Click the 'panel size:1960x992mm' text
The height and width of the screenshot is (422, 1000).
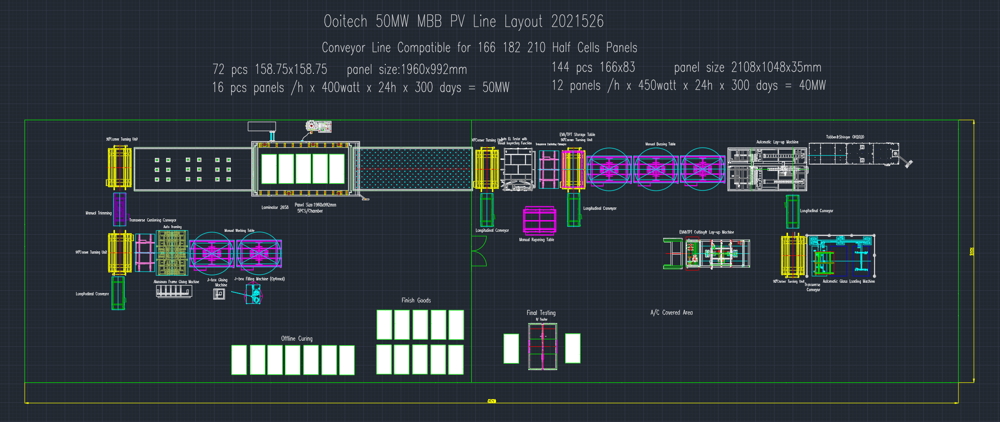coord(407,69)
